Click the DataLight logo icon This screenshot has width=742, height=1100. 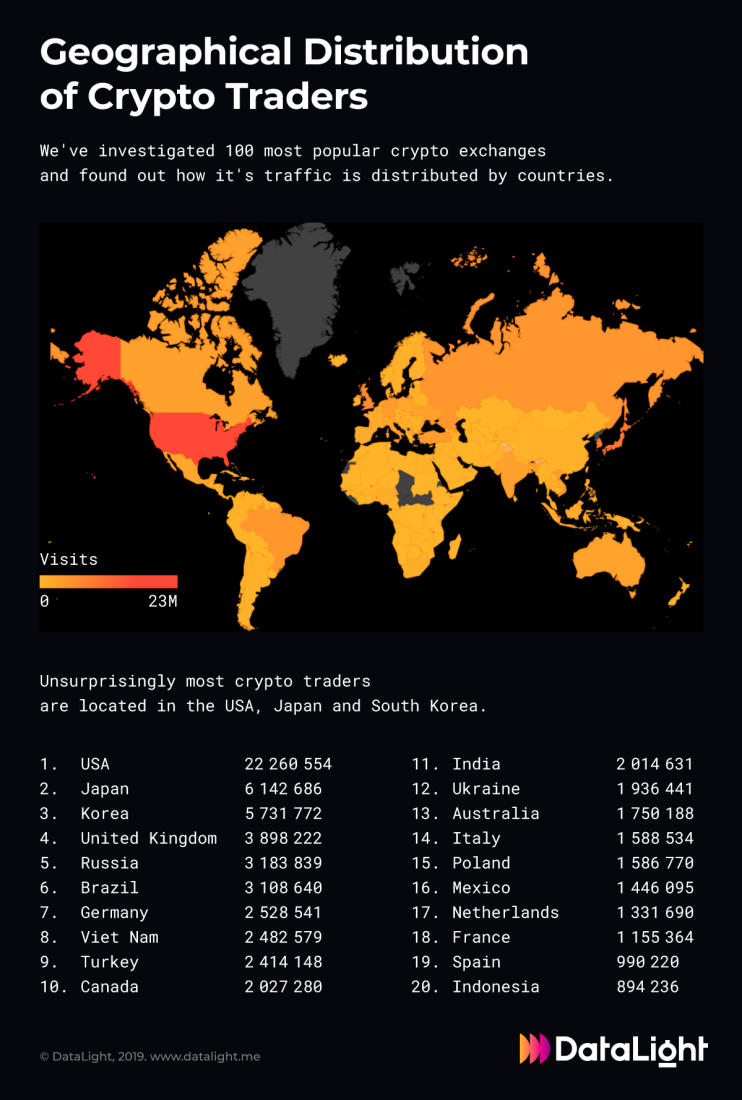[534, 1048]
